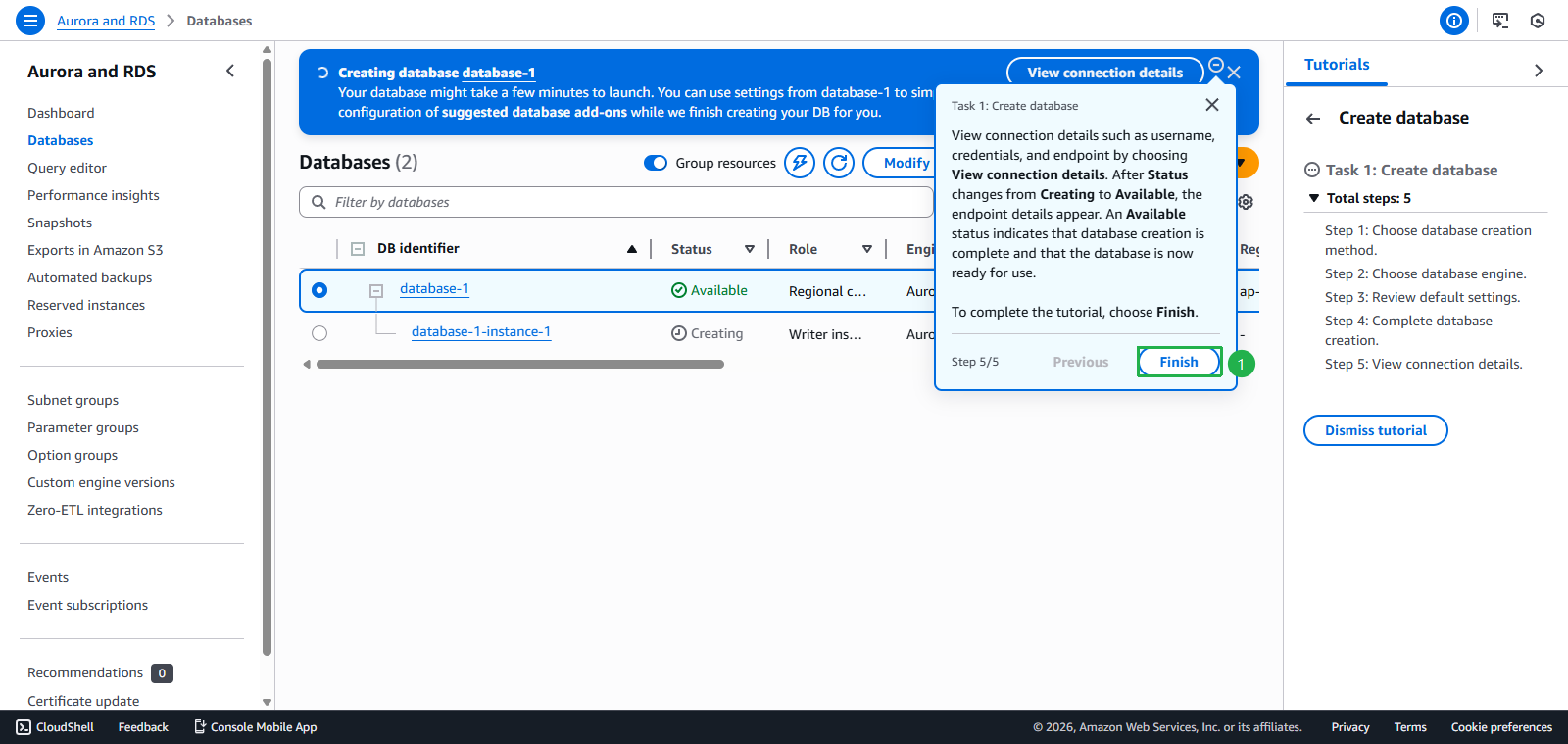Open the CloudShell terminal icon in header
The image size is (1568, 744).
1500,21
